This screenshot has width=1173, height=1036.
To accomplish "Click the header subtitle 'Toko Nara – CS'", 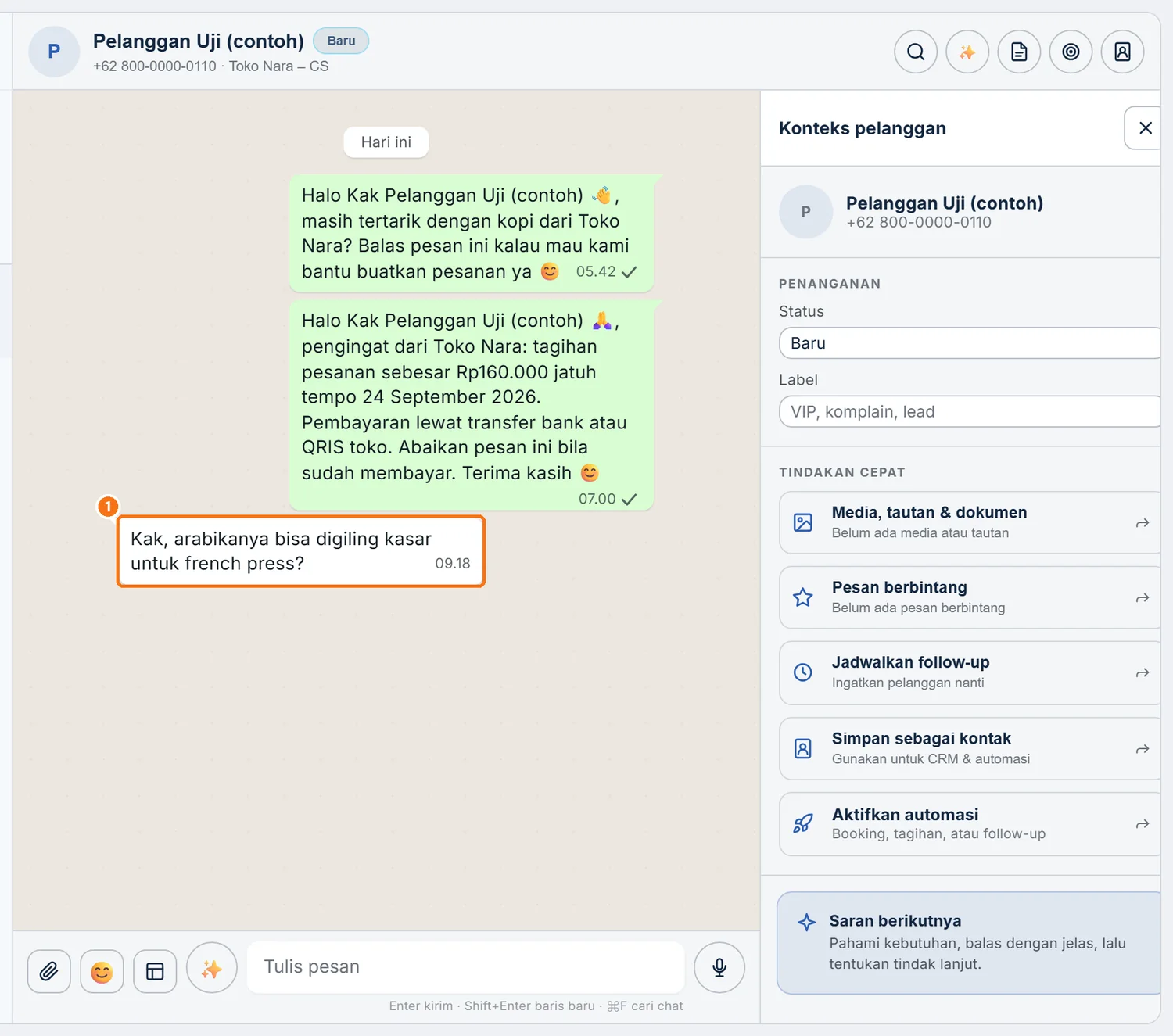I will 278,66.
